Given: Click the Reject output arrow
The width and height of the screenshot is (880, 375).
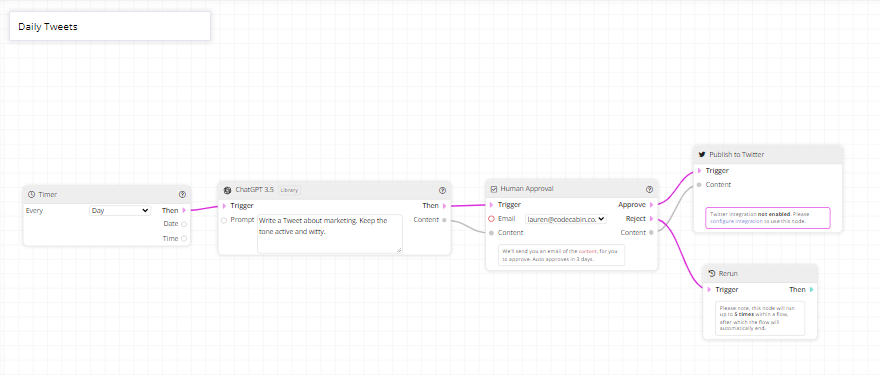Looking at the screenshot, I should click(651, 219).
